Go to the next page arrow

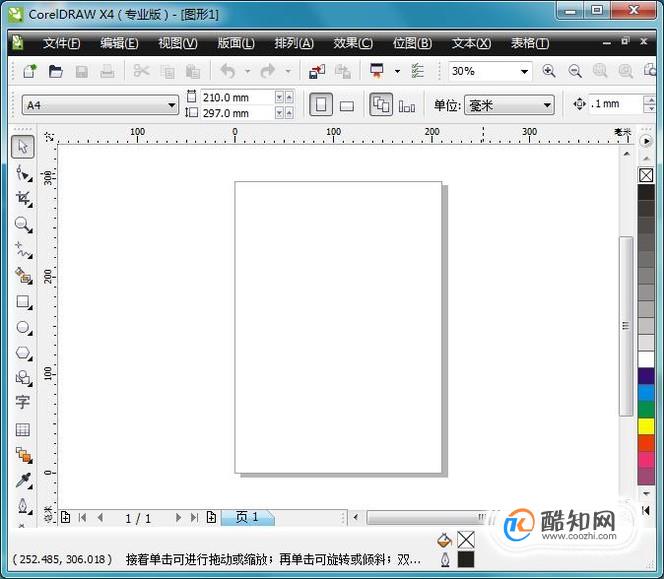[x=178, y=517]
